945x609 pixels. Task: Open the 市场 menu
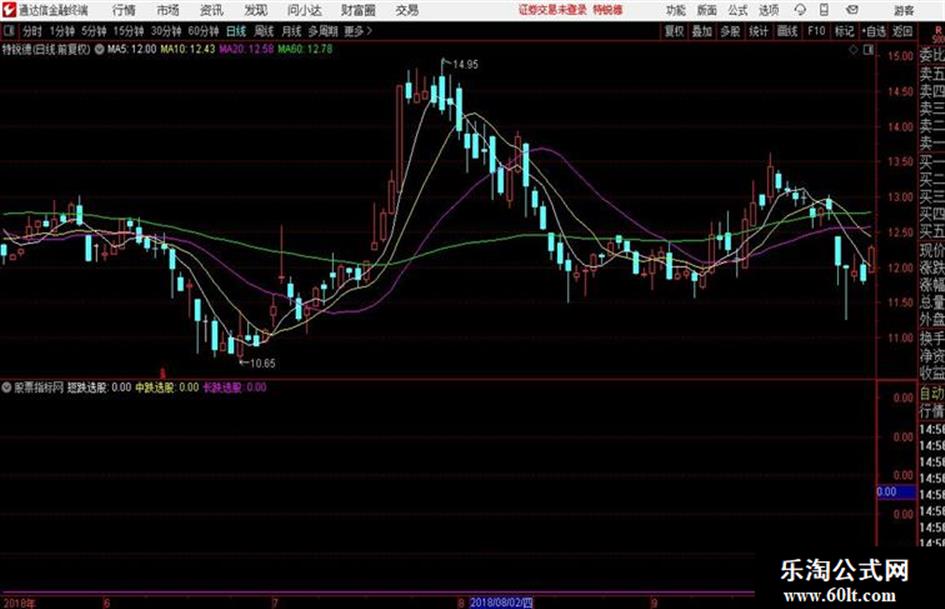tap(168, 10)
